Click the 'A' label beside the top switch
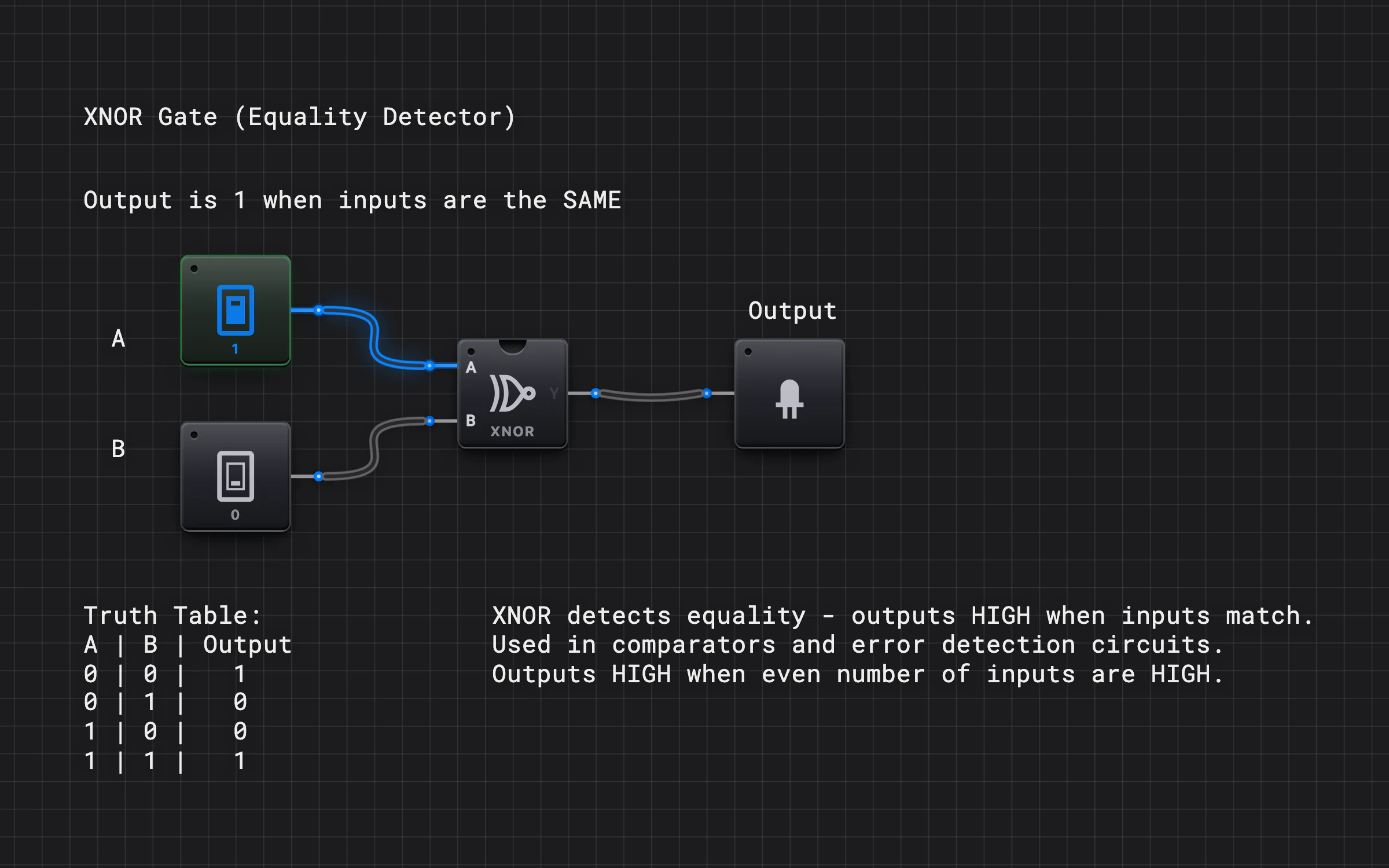The width and height of the screenshot is (1389, 868). pos(118,339)
